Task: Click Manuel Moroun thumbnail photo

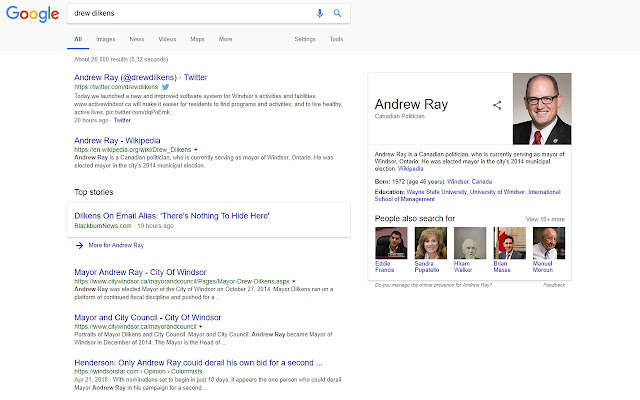Action: coord(549,243)
